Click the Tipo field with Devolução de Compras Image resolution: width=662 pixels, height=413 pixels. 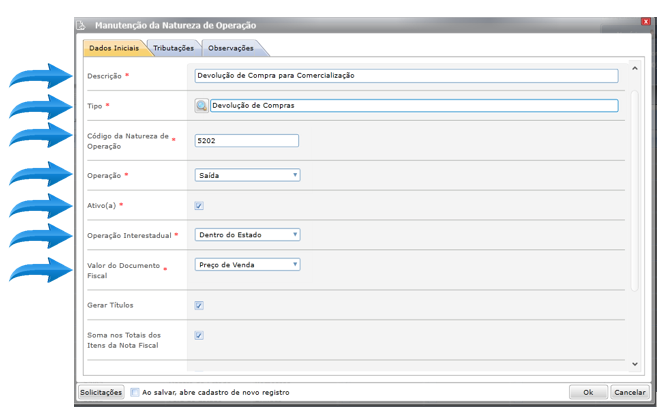(x=414, y=106)
